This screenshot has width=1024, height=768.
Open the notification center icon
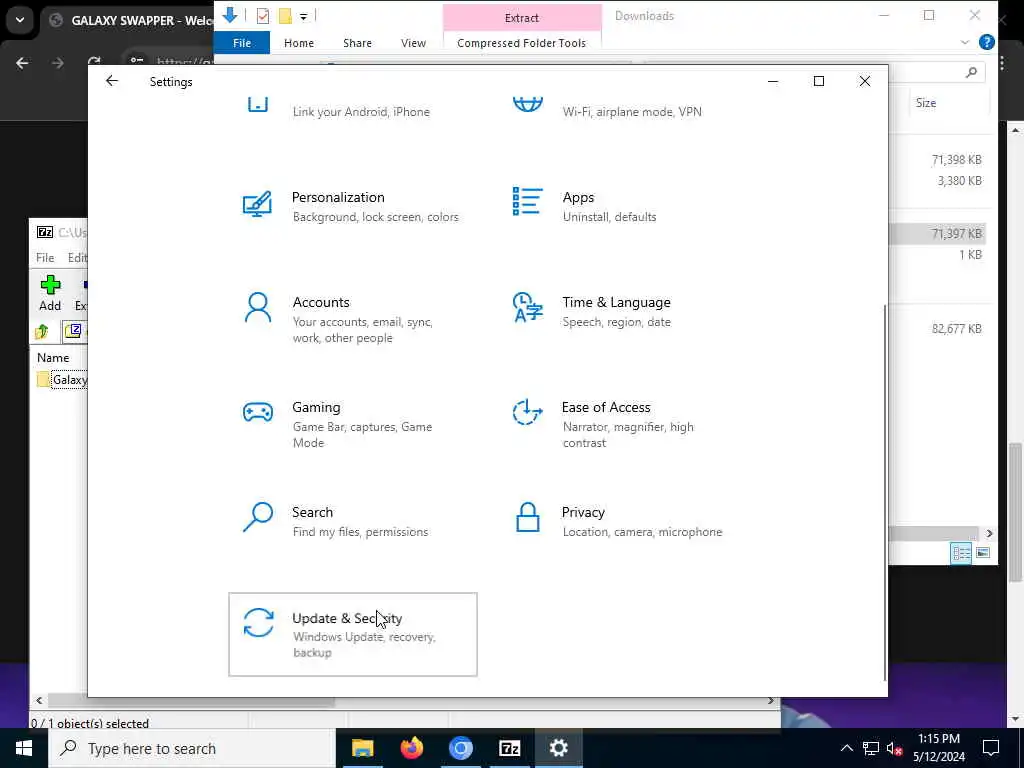pos(991,748)
